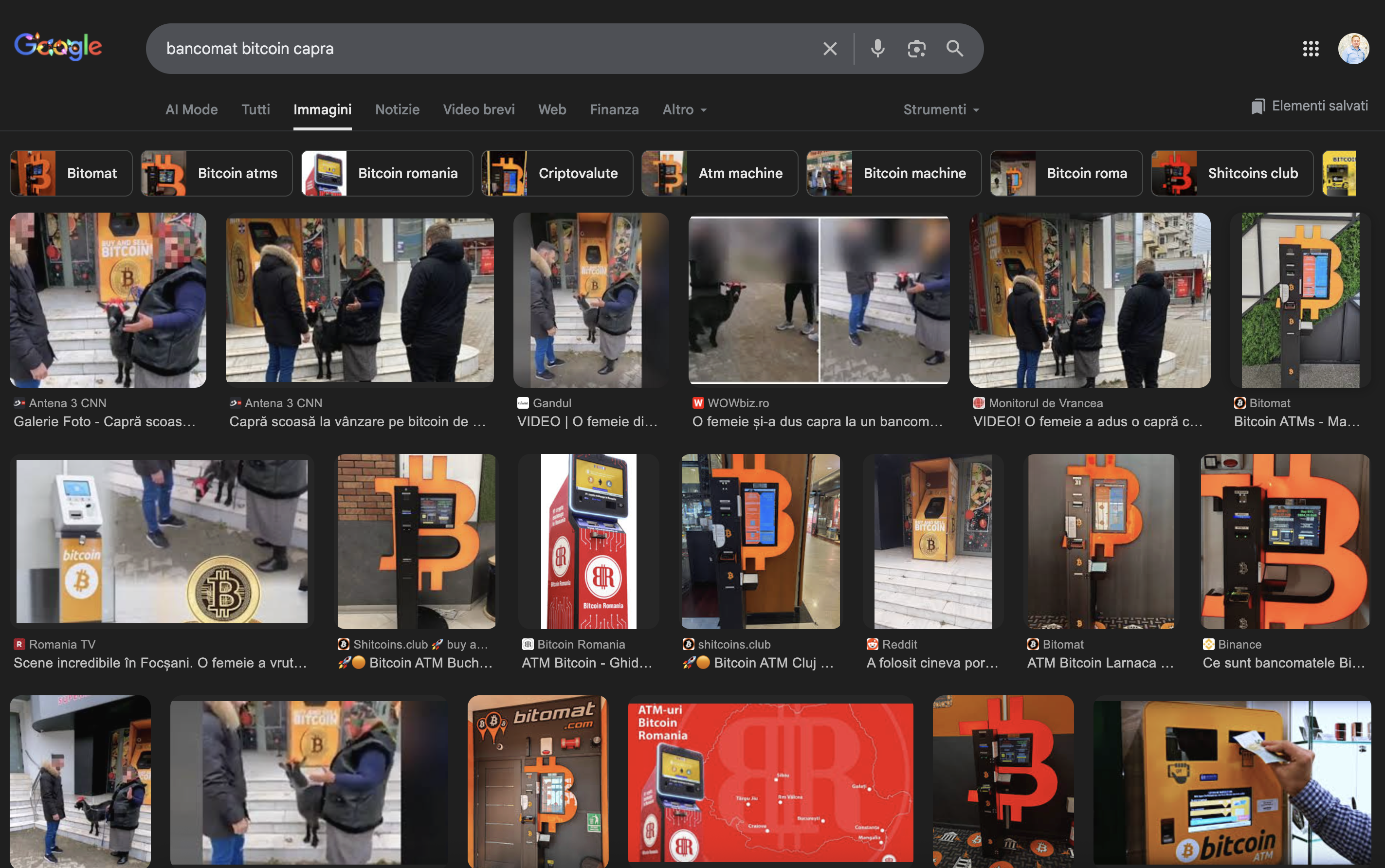Open the Bitcoin Romania red ATM thumbnail
This screenshot has height=868, width=1385.
pyautogui.click(x=588, y=542)
